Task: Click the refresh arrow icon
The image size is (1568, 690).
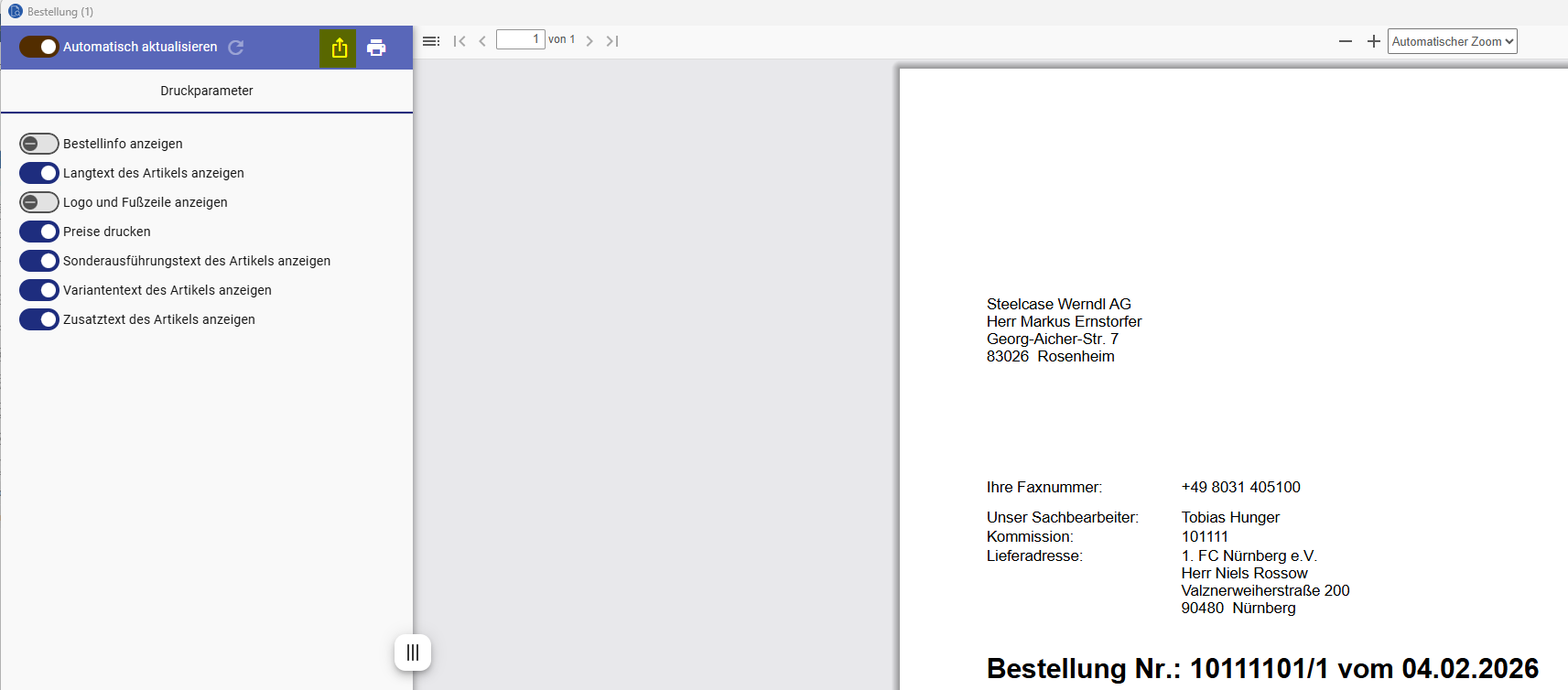Action: (x=236, y=48)
